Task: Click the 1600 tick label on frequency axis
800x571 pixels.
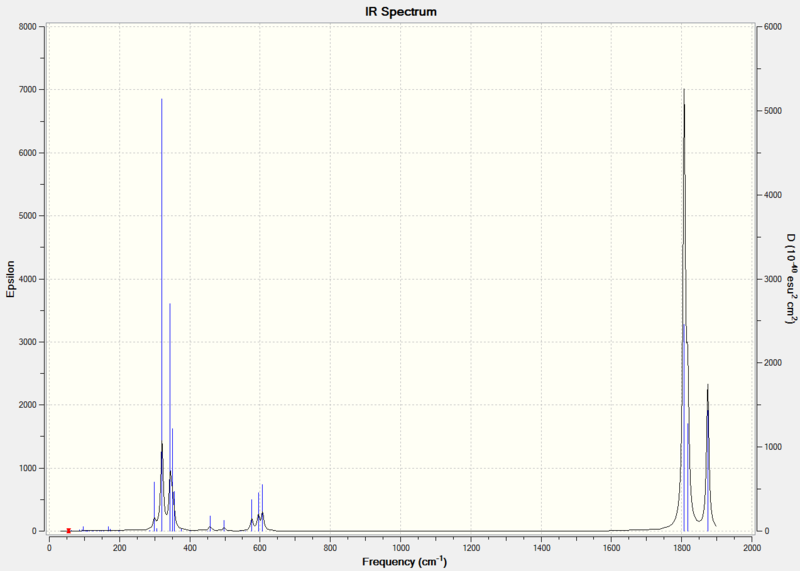Action: [611, 548]
